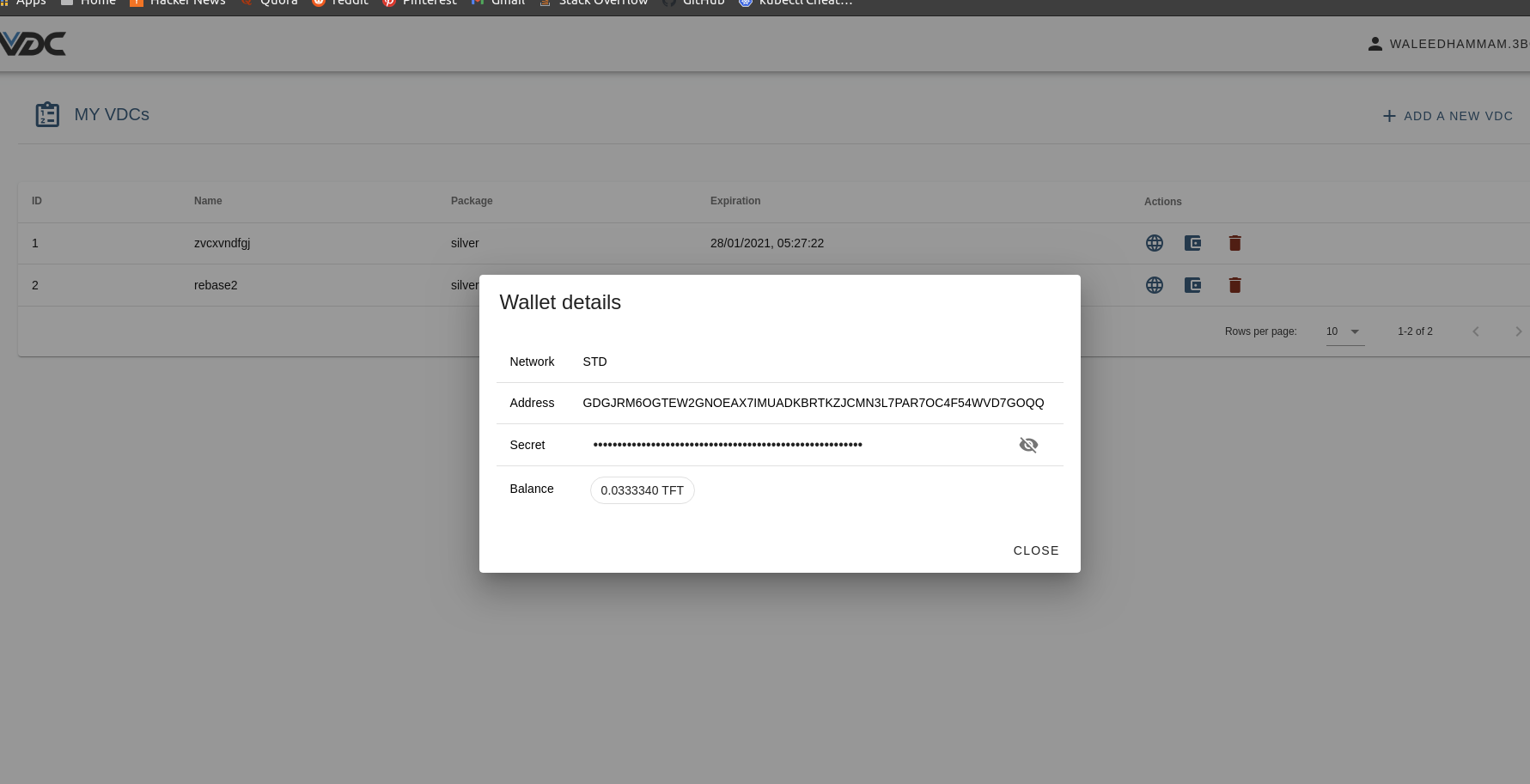Open the Quora bookmark
This screenshot has width=1530, height=784.
(269, 3)
